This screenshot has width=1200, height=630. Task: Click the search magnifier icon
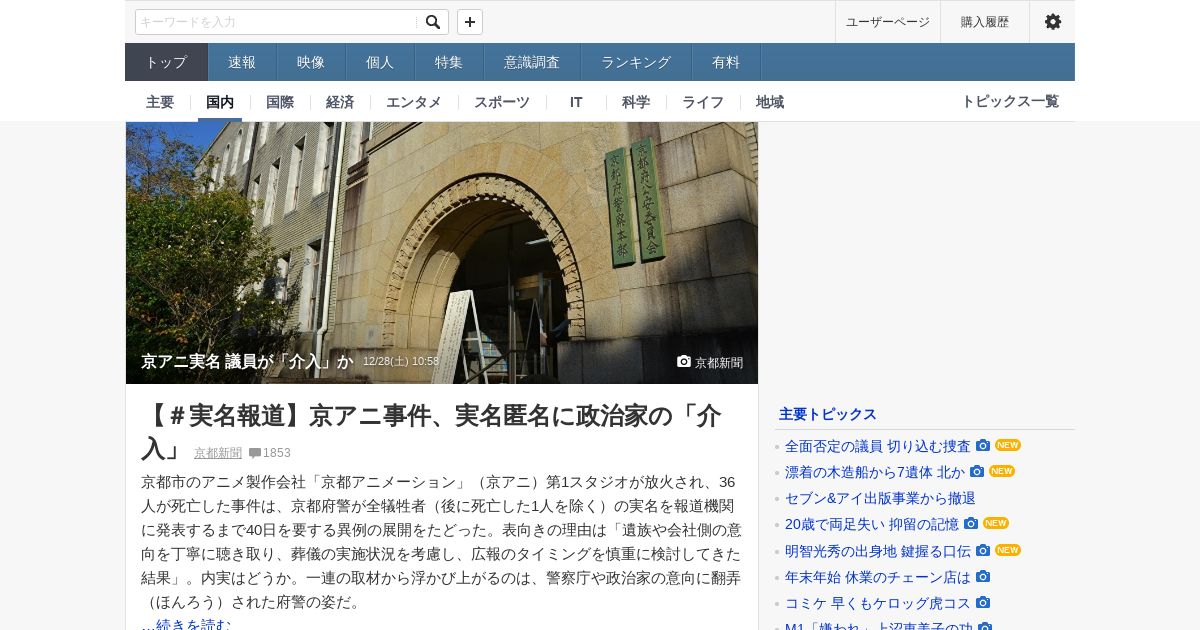(433, 22)
